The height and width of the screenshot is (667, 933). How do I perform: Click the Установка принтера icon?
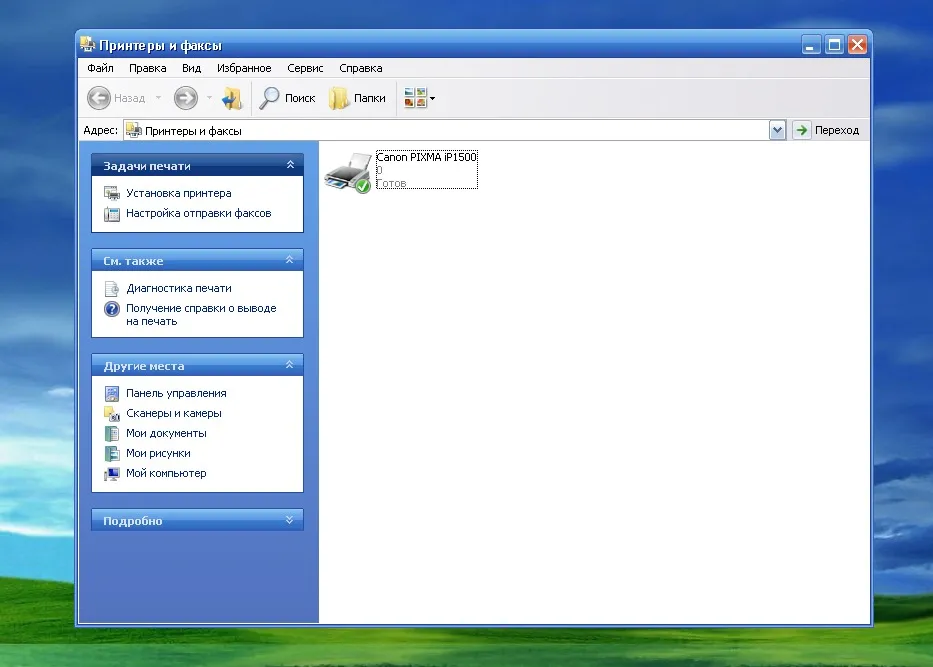[x=111, y=193]
